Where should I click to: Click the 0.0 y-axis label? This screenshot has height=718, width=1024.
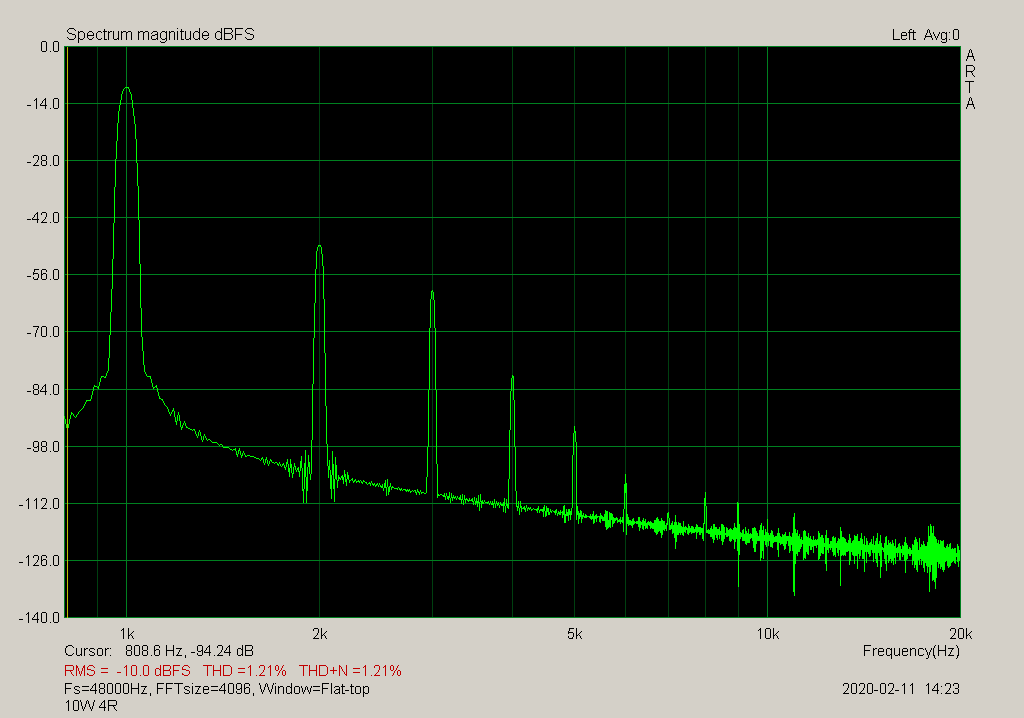[50, 47]
